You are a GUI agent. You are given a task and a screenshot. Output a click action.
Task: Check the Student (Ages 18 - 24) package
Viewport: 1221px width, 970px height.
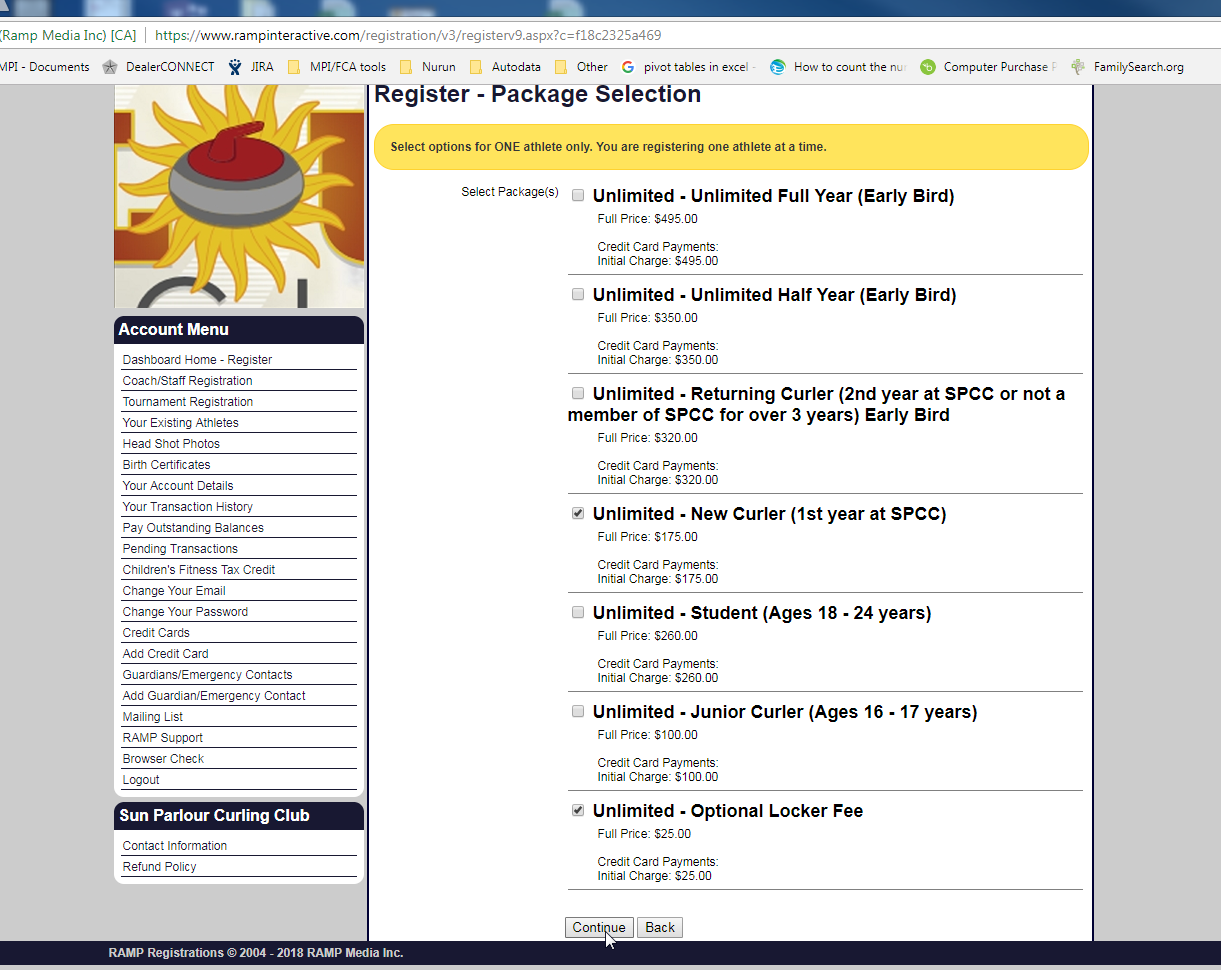[578, 612]
